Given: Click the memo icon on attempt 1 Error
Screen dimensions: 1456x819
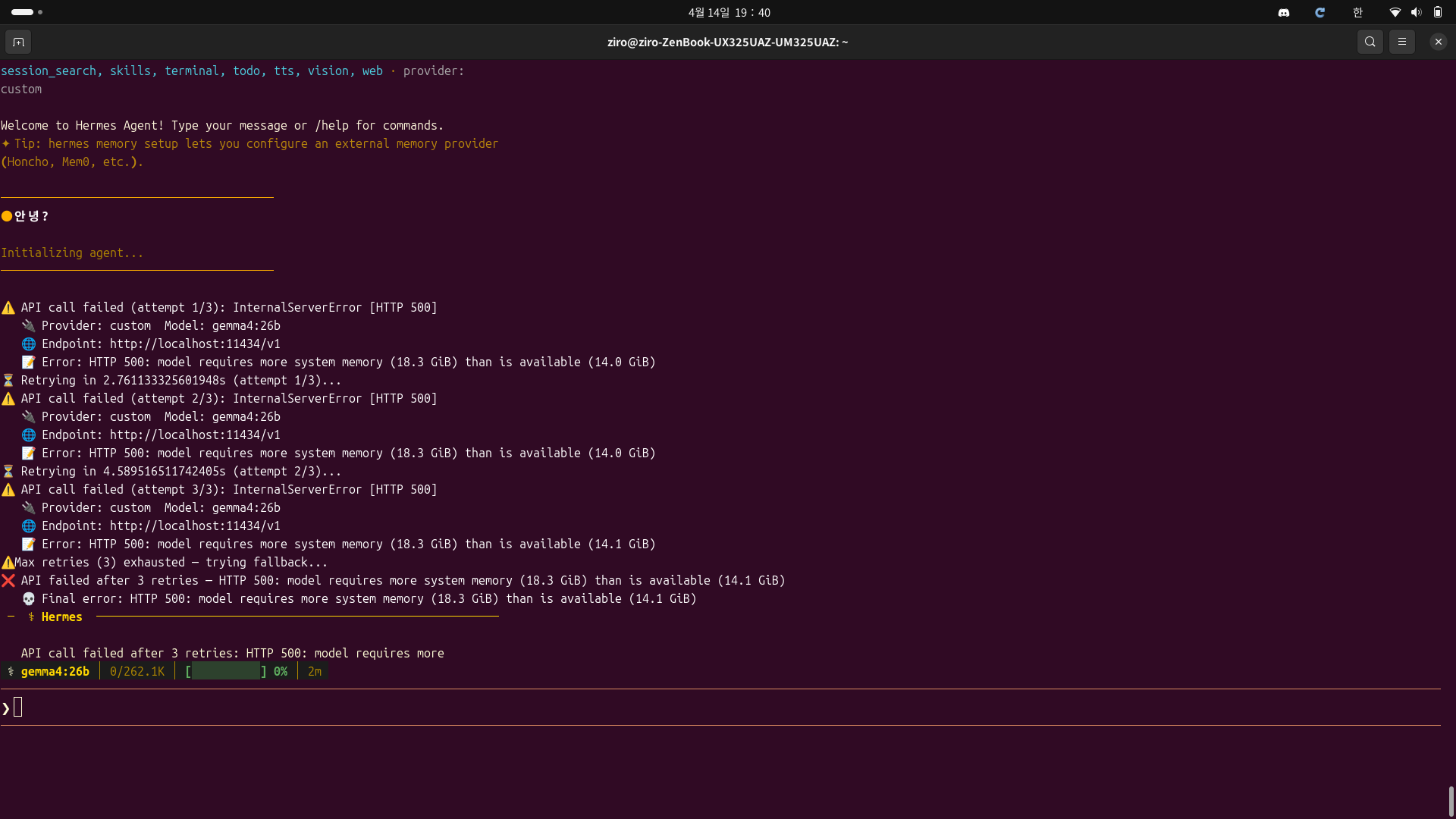Looking at the screenshot, I should [29, 362].
